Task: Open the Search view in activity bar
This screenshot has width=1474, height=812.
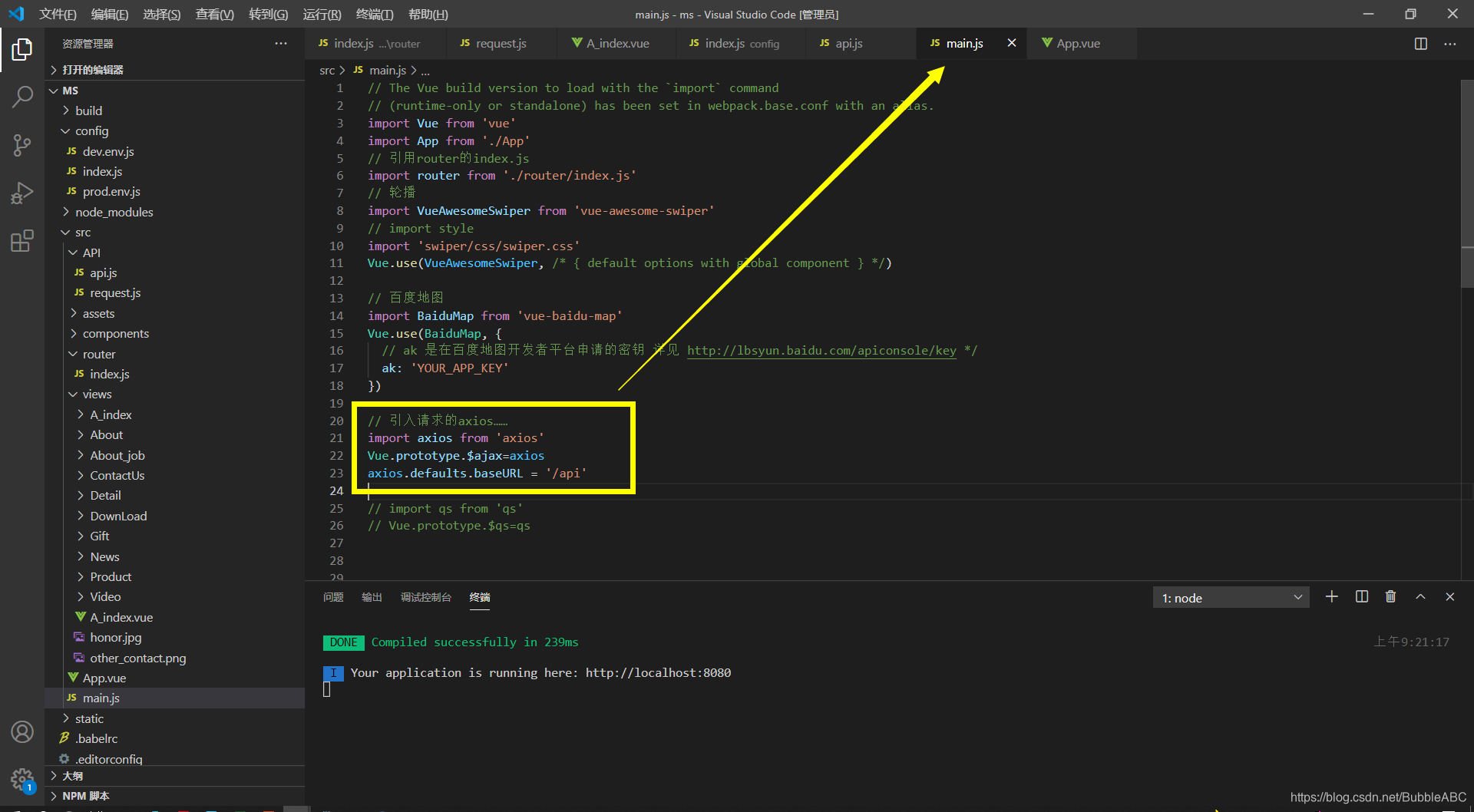Action: (x=22, y=97)
